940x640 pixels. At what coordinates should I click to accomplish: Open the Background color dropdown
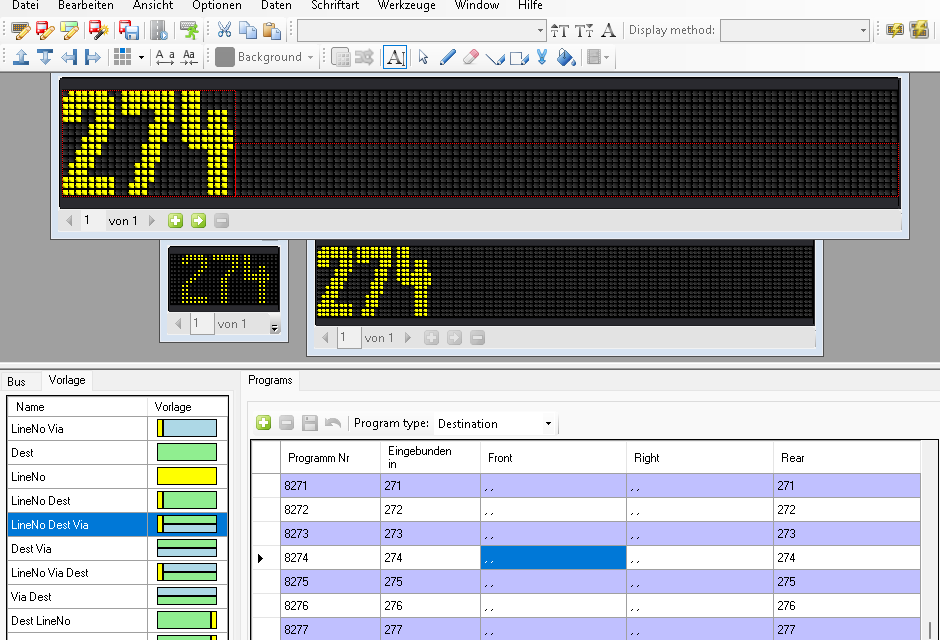point(311,58)
